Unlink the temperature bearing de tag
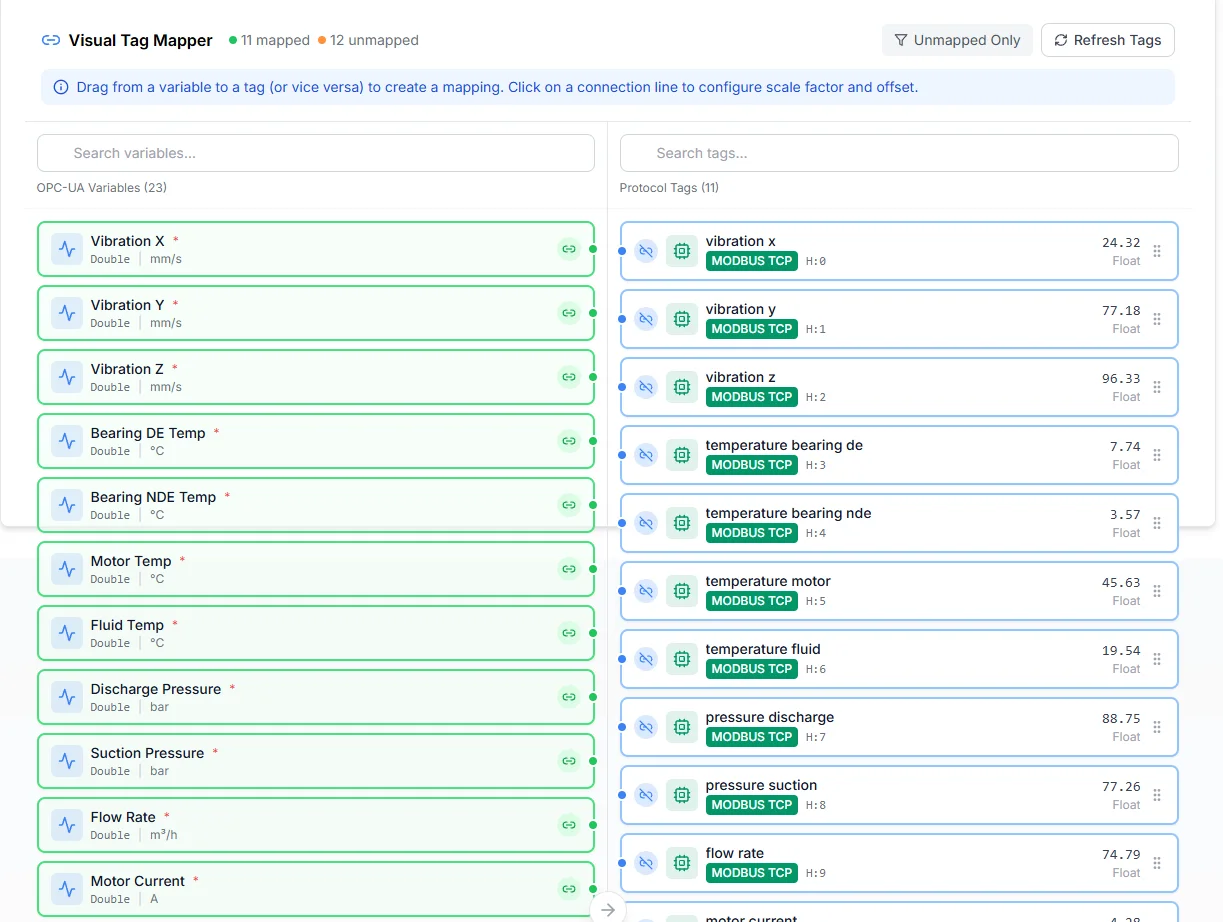Screen dimensions: 1223x922 (646, 455)
